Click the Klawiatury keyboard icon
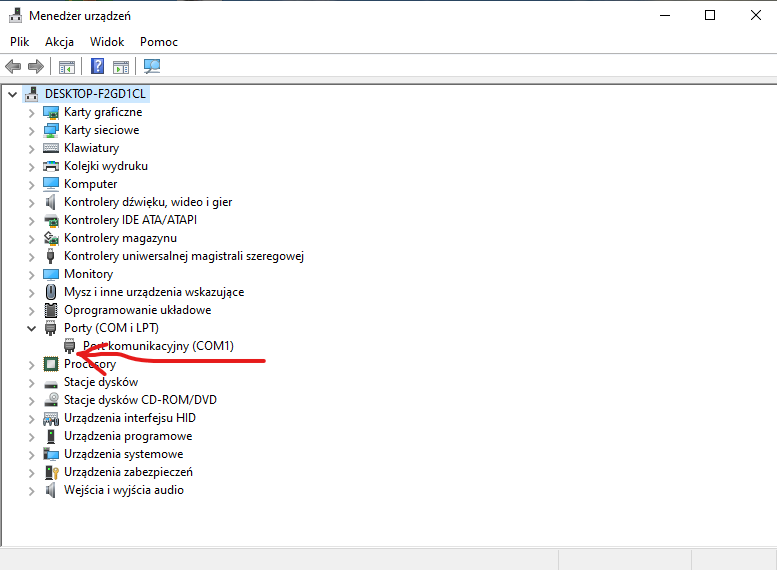The image size is (777, 570). pyautogui.click(x=52, y=148)
